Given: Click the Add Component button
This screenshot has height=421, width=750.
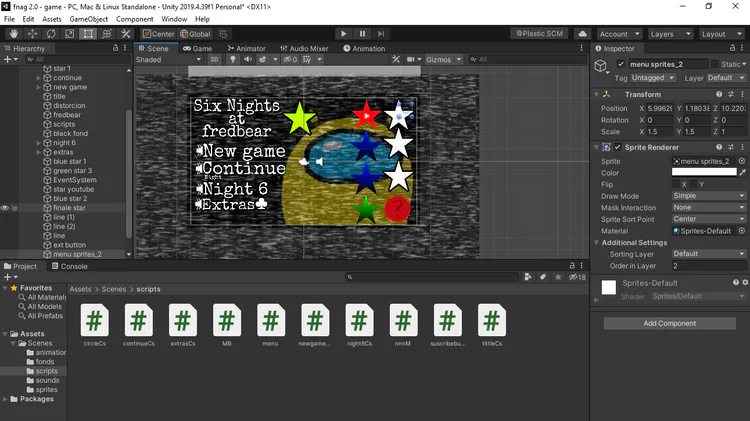Looking at the screenshot, I should click(x=669, y=323).
